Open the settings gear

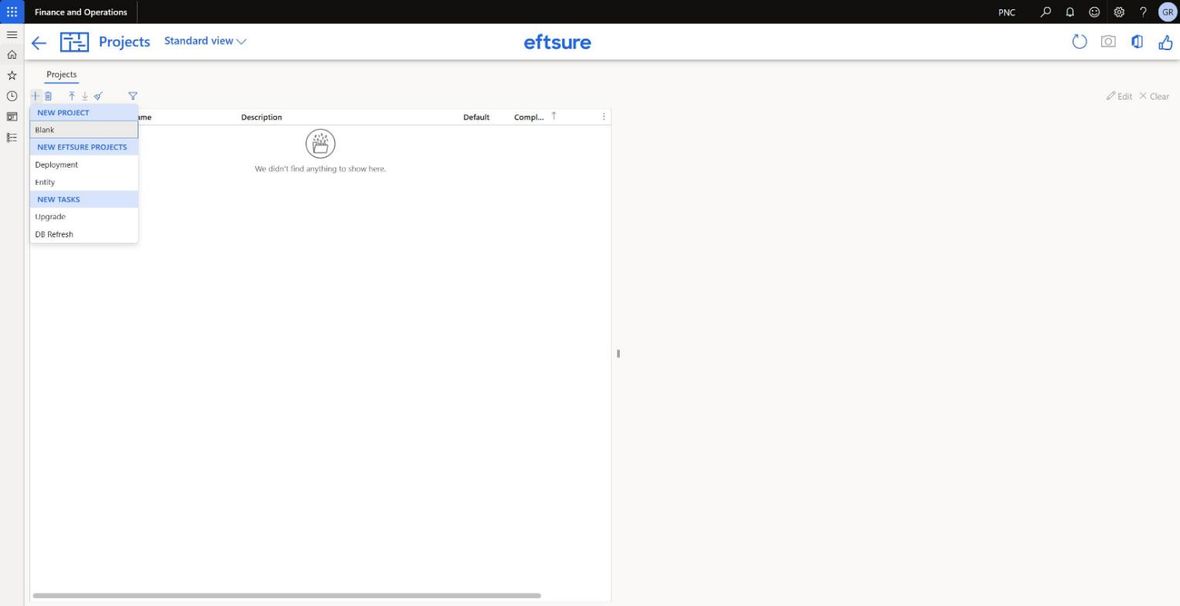click(x=1119, y=12)
